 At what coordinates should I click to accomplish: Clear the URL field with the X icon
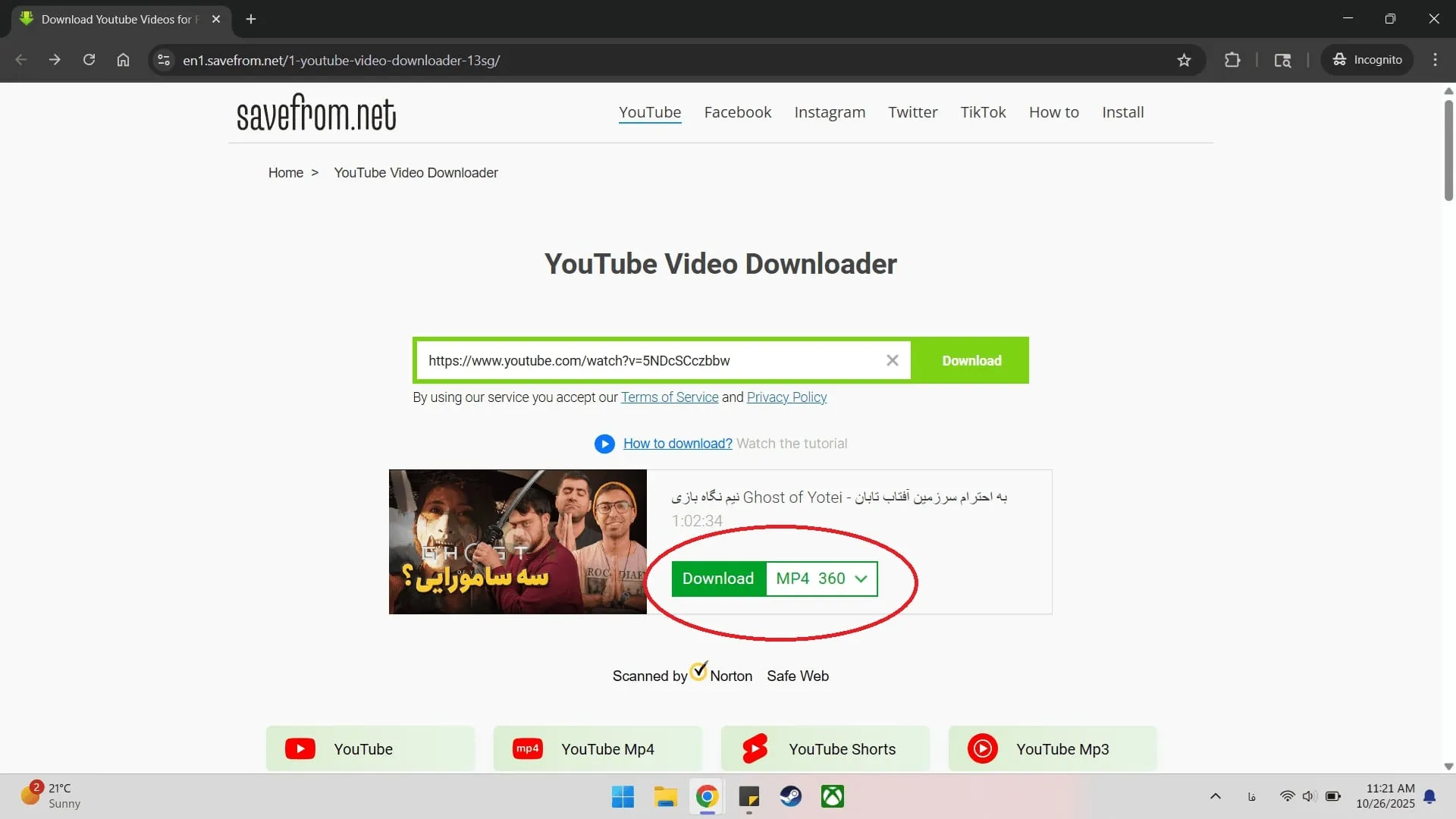893,360
